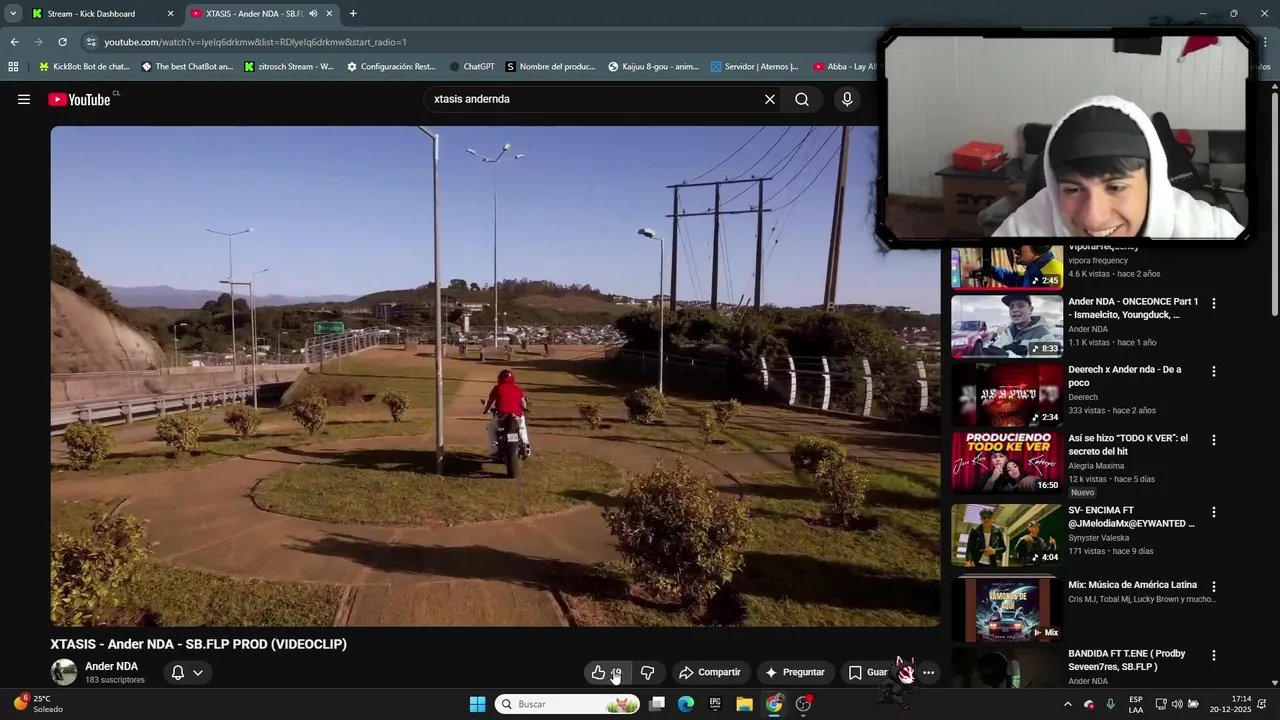The image size is (1280, 720).
Task: Open a new browser tab
Action: pos(353,14)
